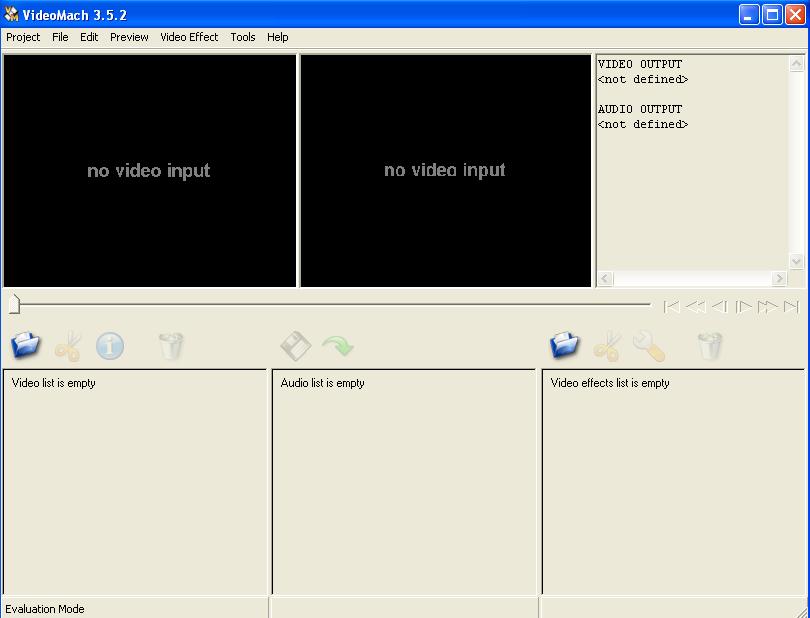Click the Evaluation Mode status bar text

pyautogui.click(x=45, y=608)
